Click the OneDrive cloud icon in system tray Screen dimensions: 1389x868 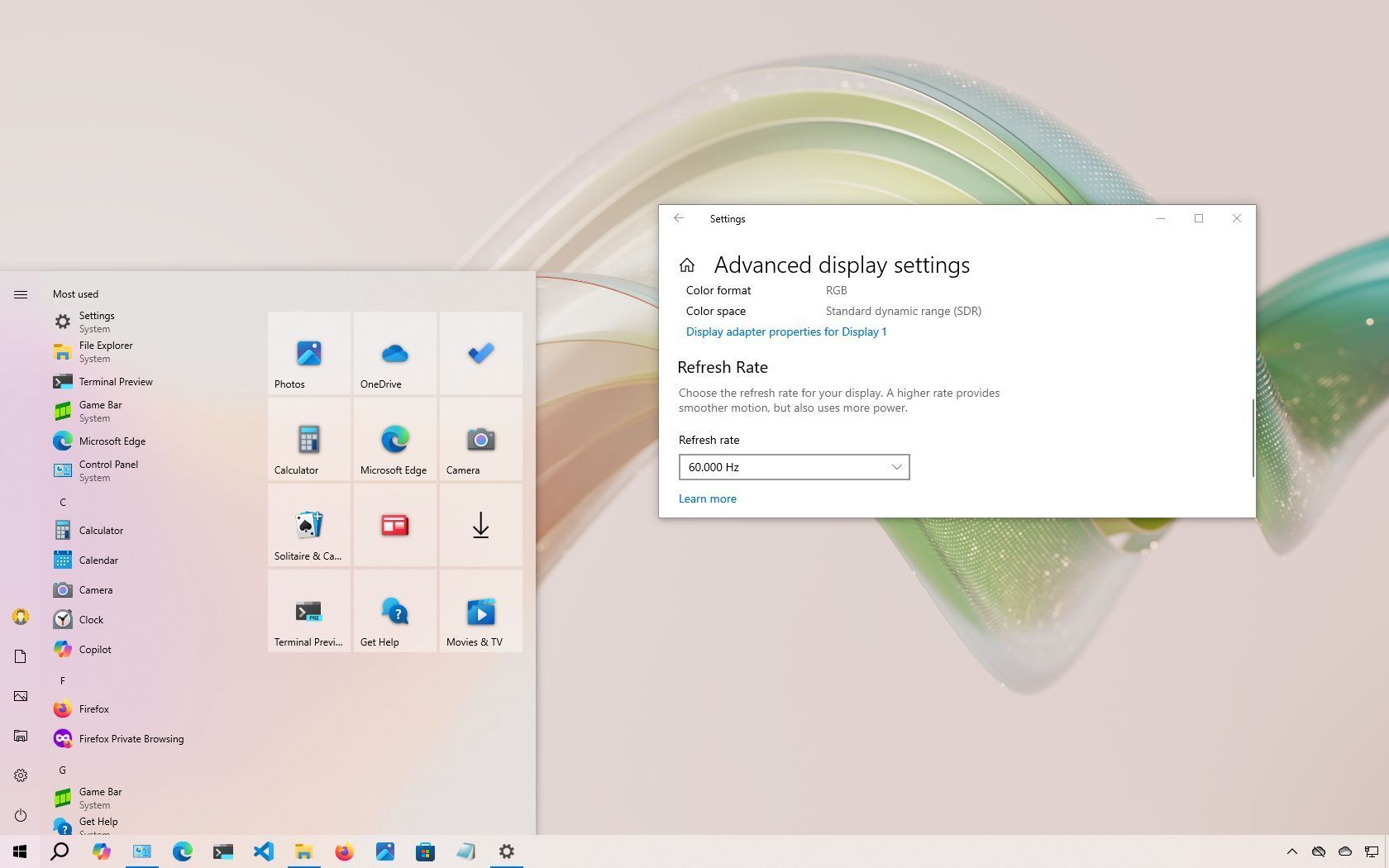coord(1344,851)
